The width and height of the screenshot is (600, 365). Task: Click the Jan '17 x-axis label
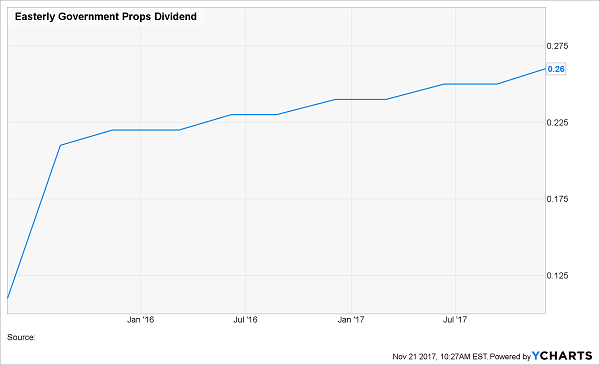tap(351, 319)
